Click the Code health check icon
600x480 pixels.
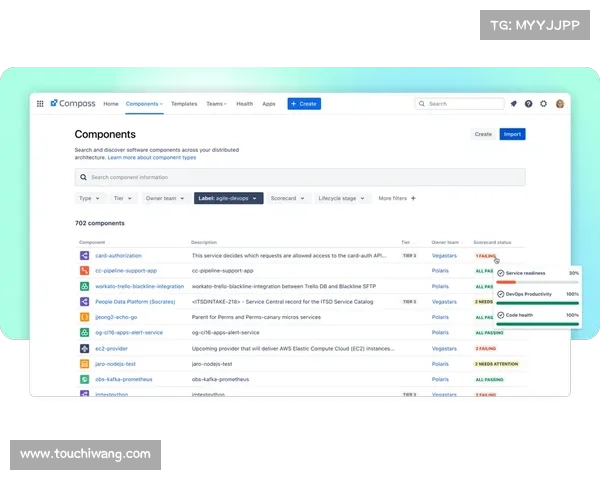pos(501,315)
